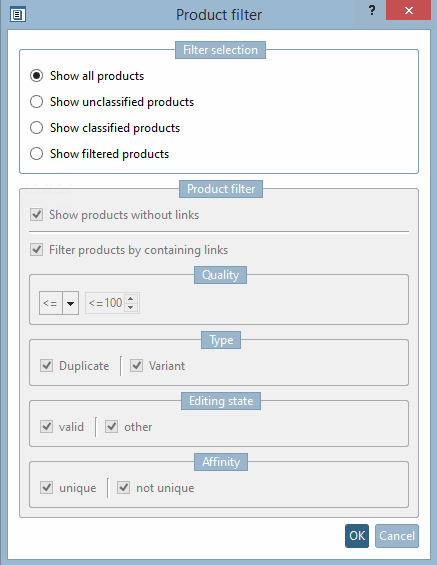Select Show filtered products radio button
The height and width of the screenshot is (565, 437).
[x=36, y=154]
